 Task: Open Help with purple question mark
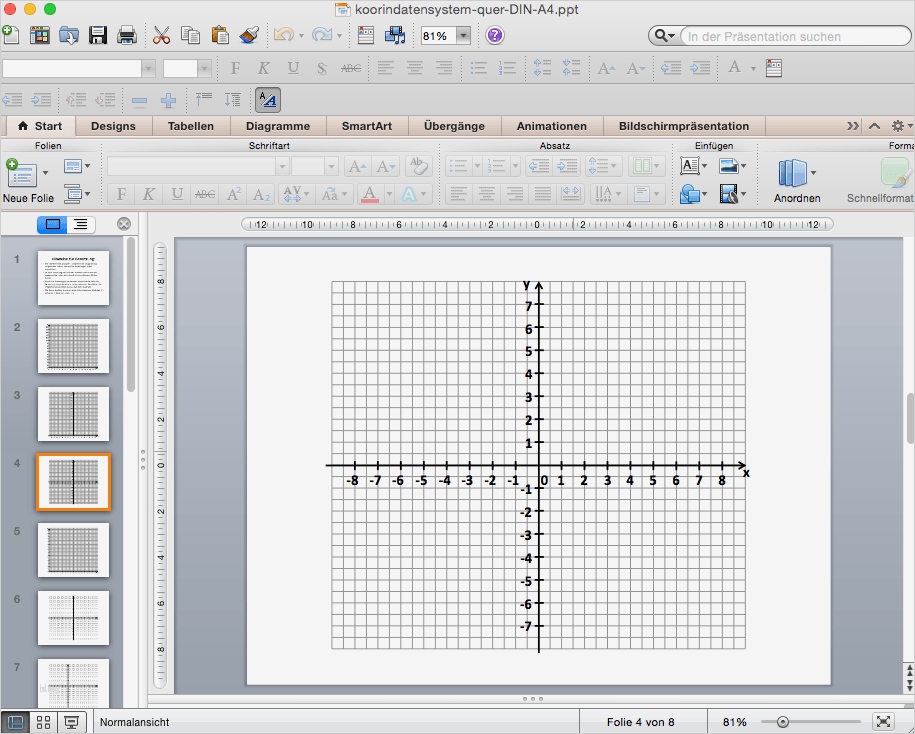point(495,36)
